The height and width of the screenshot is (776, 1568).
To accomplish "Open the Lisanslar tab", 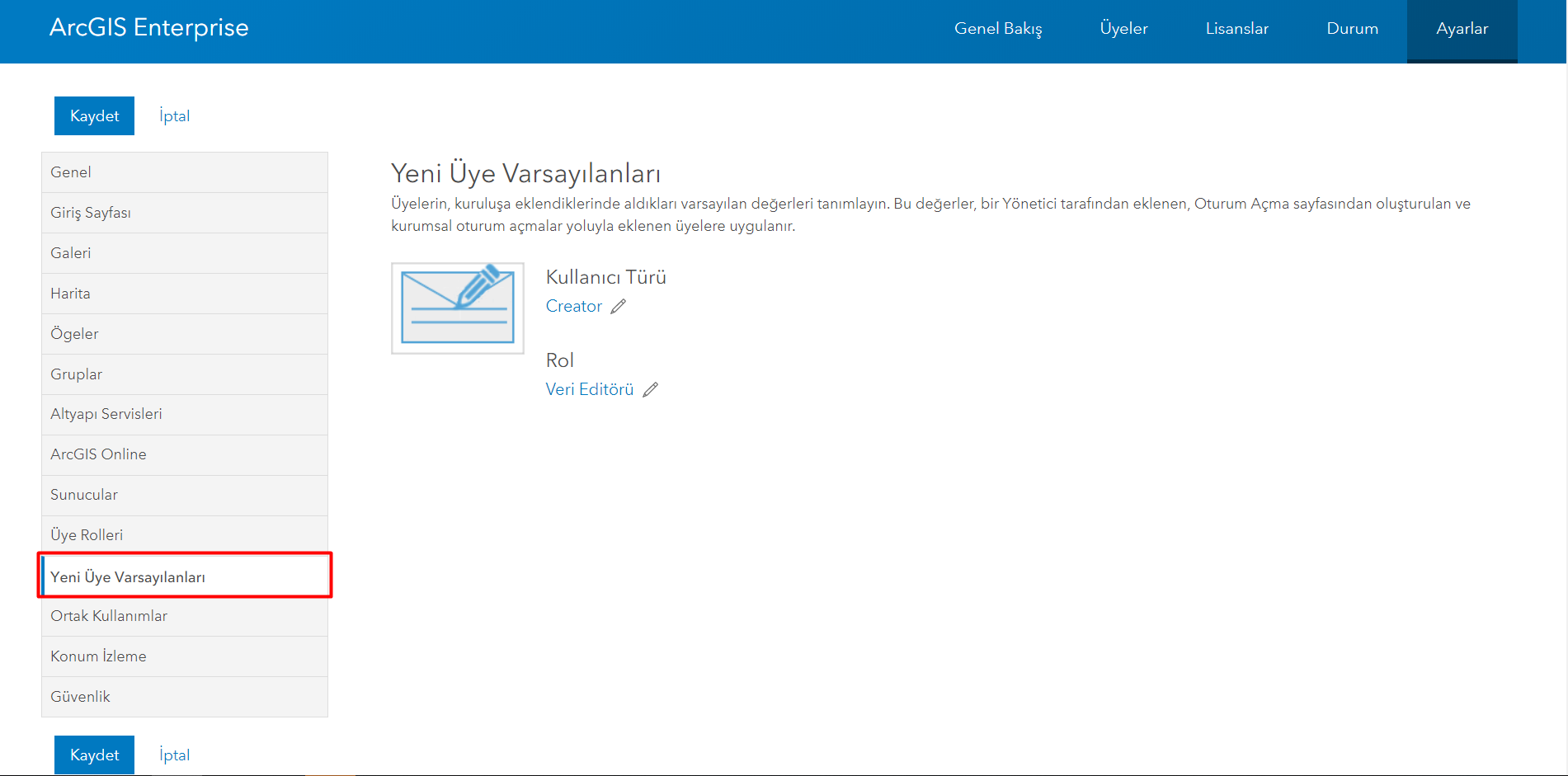I will [1236, 29].
